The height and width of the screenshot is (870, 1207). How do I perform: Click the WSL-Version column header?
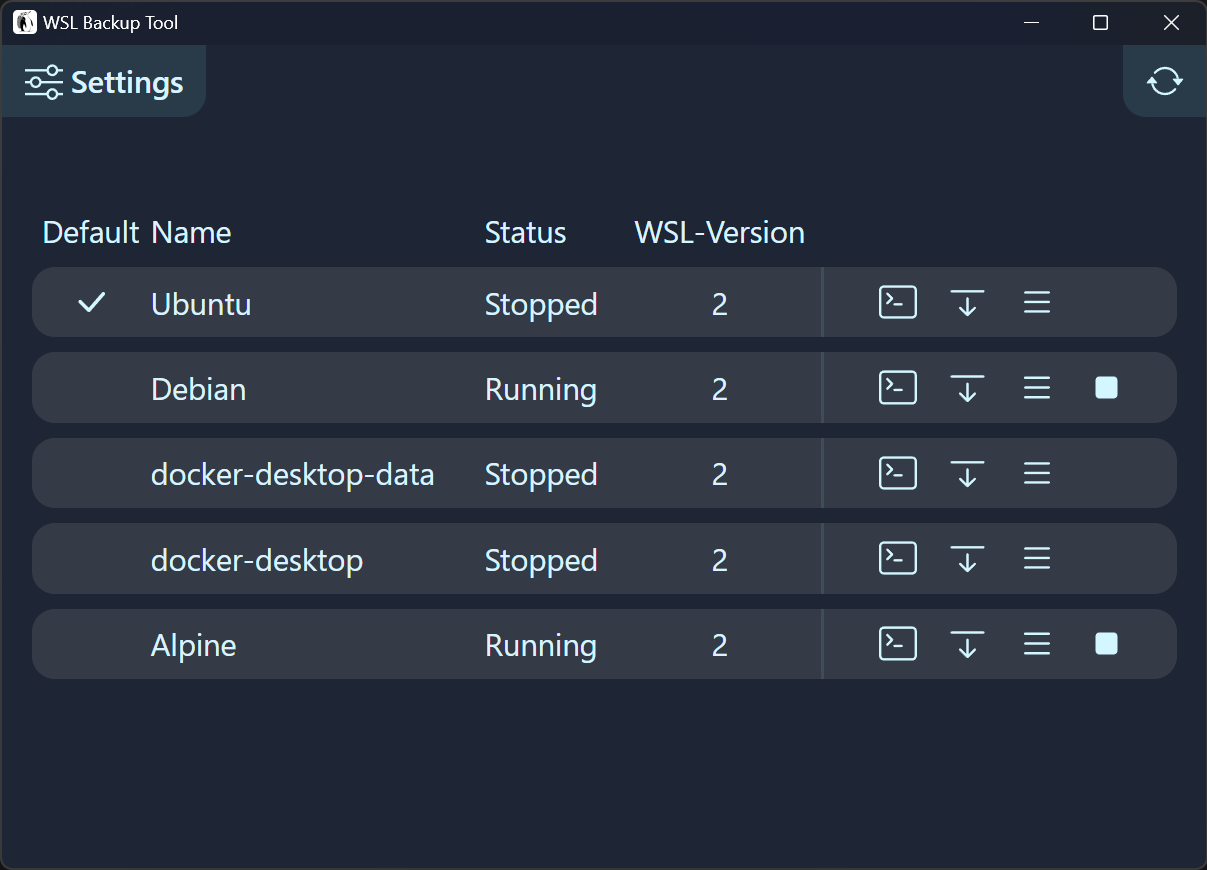tap(720, 233)
